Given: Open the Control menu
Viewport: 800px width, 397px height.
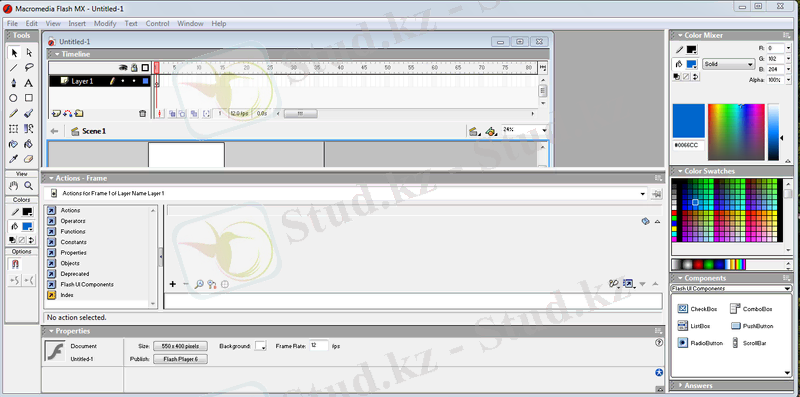Looking at the screenshot, I should point(157,23).
